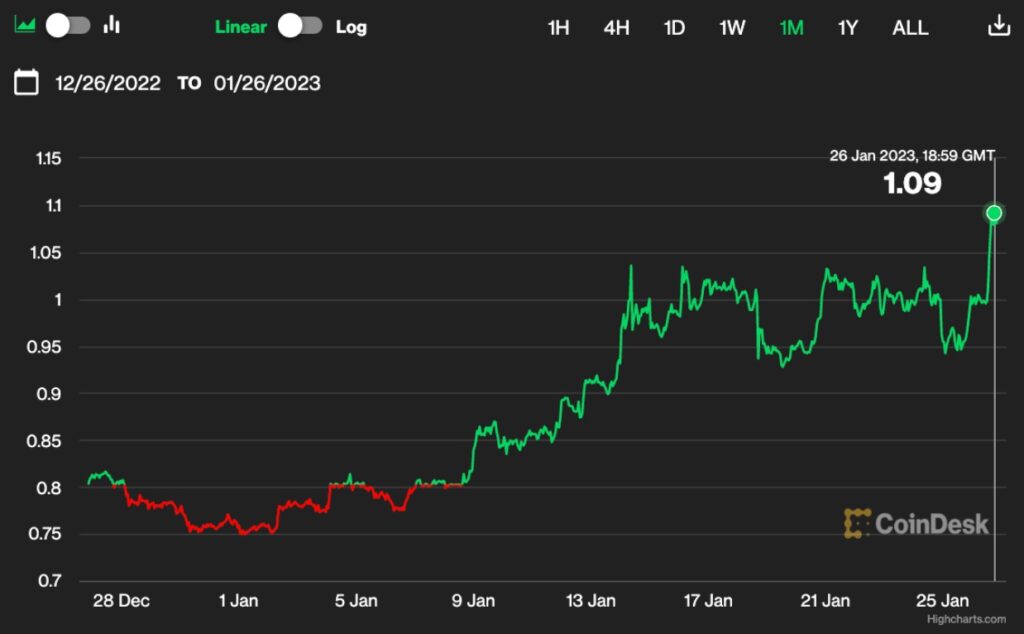Click the gold CoinDesk logo icon

point(857,522)
